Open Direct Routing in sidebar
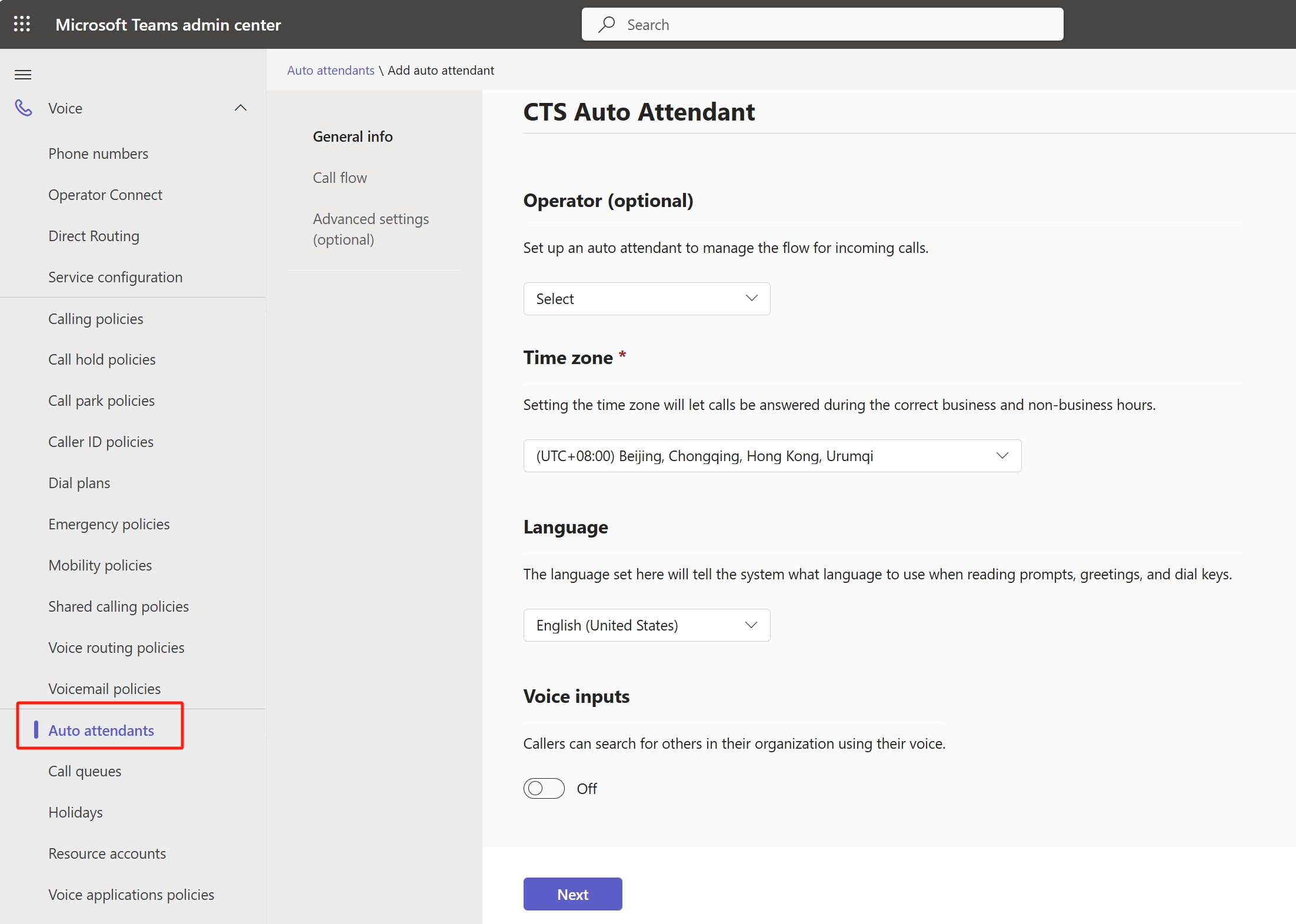 (94, 236)
